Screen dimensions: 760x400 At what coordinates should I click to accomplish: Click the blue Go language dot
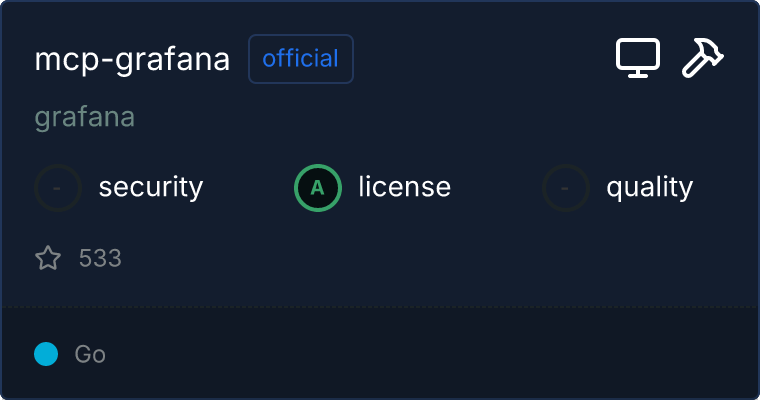point(46,354)
